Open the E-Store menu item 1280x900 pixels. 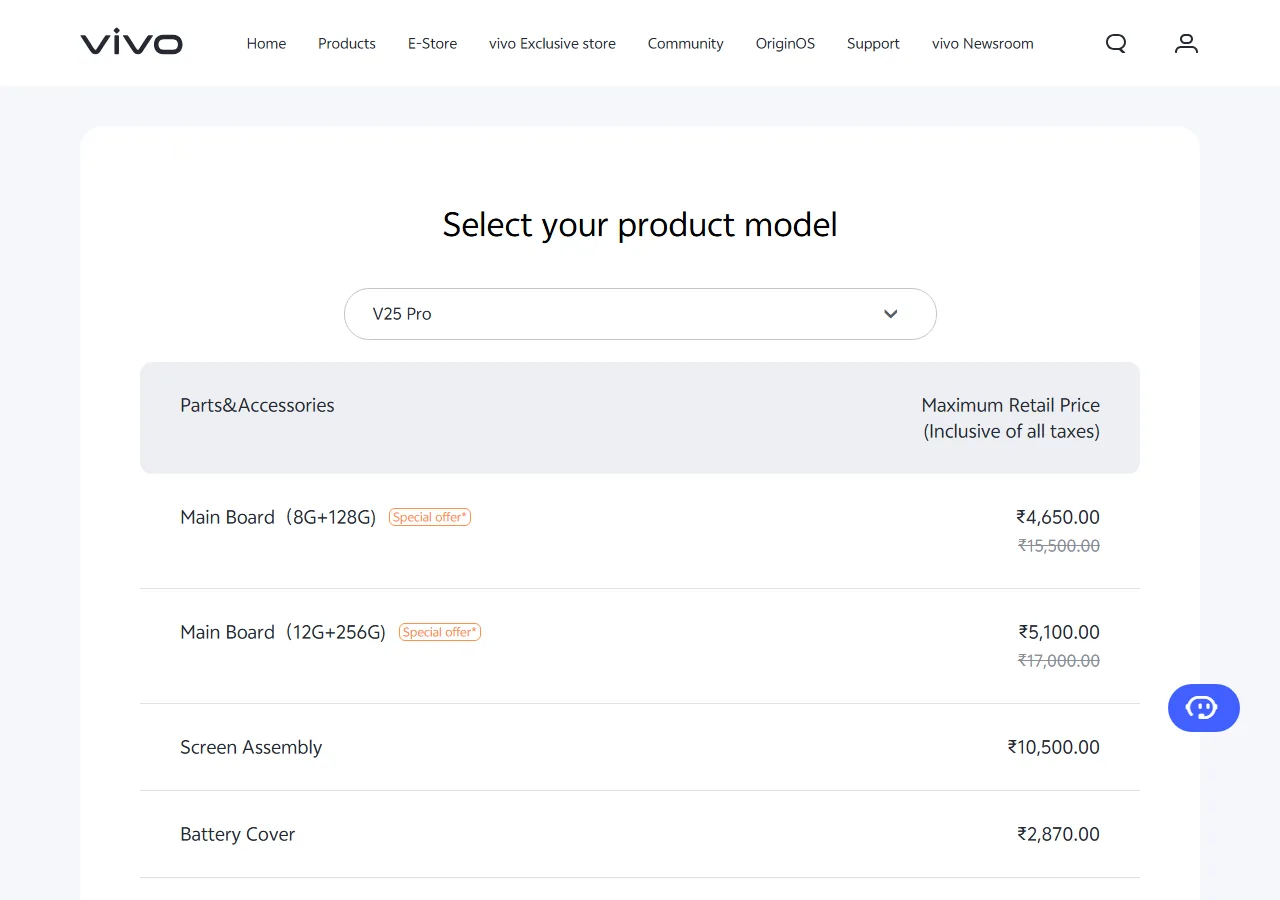tap(432, 43)
